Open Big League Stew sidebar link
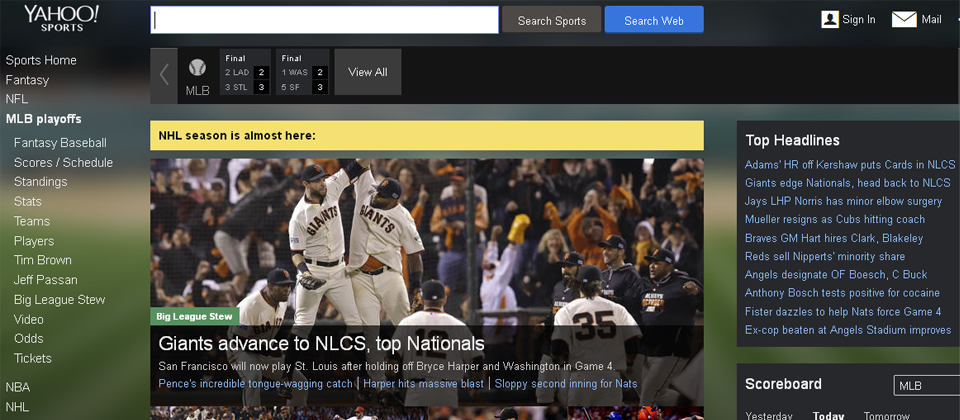 point(59,299)
